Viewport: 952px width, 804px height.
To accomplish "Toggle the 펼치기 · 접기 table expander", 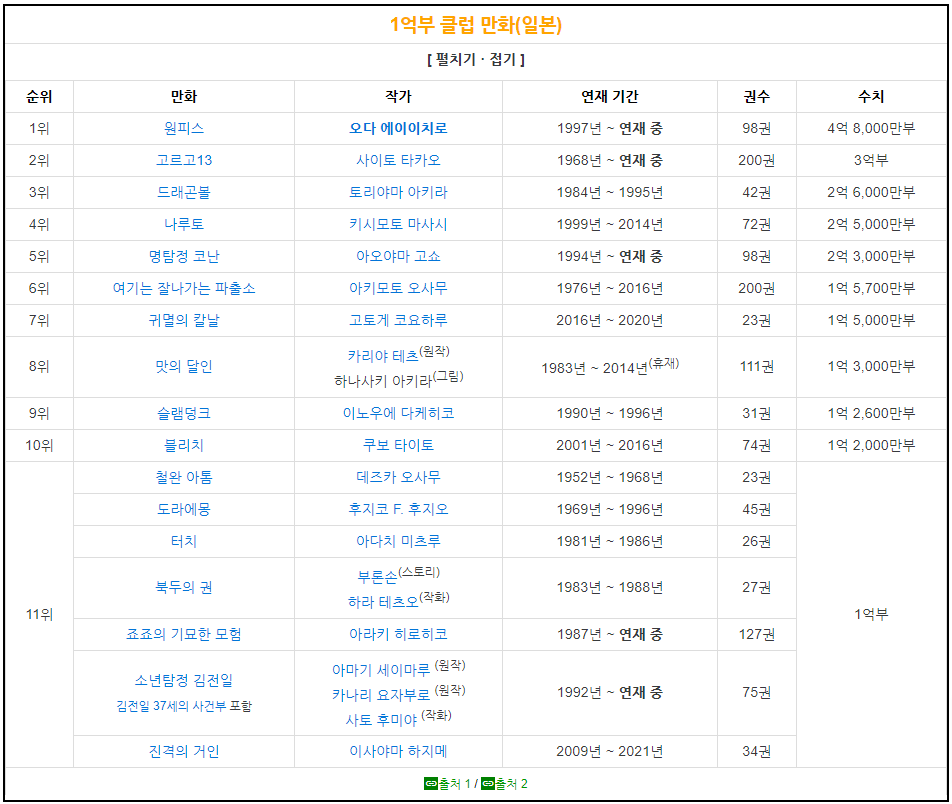I will tap(476, 60).
